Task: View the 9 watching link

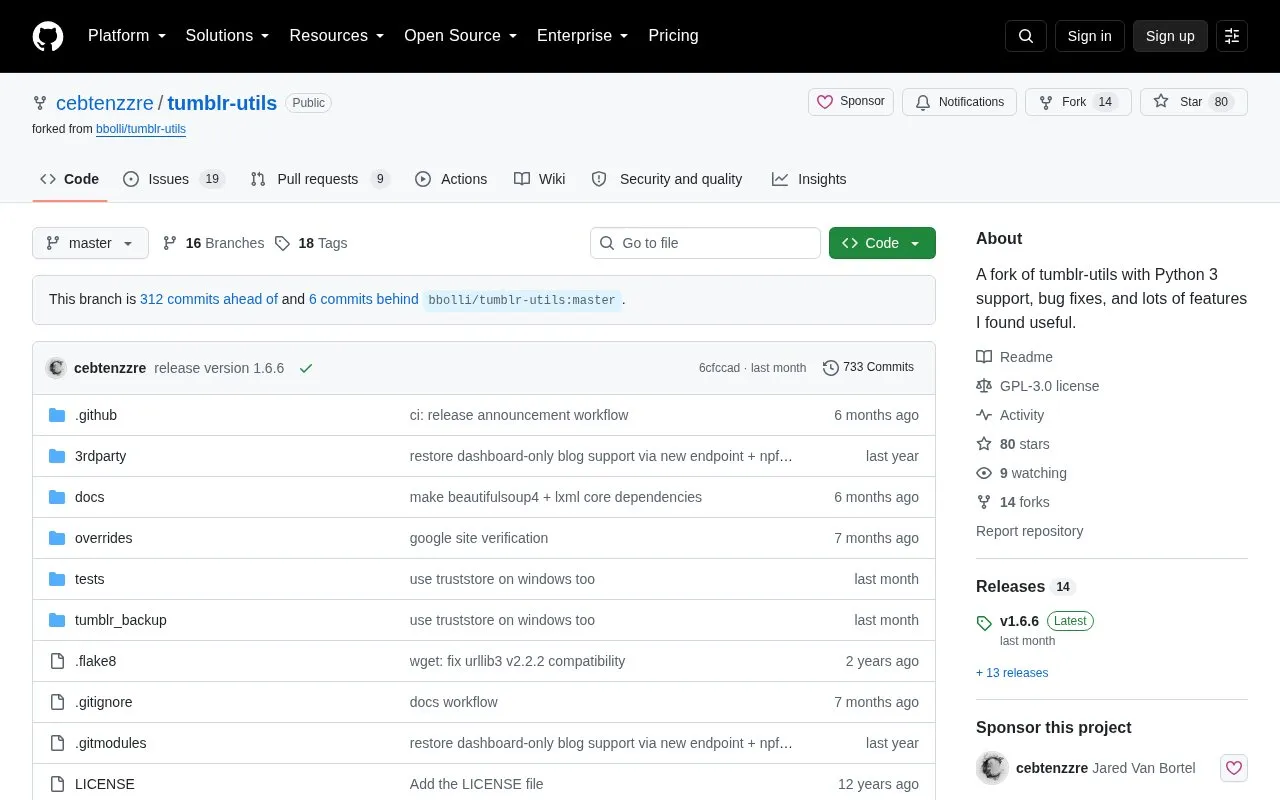Action: 1022,473
